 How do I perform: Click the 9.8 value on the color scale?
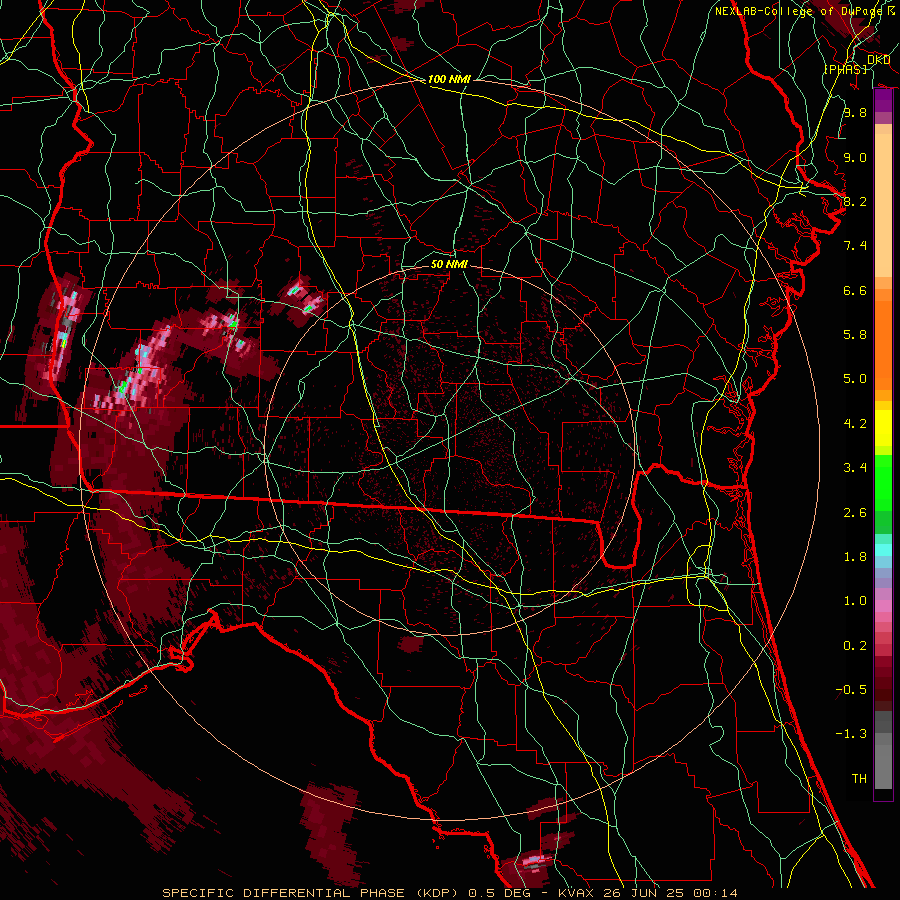point(855,112)
